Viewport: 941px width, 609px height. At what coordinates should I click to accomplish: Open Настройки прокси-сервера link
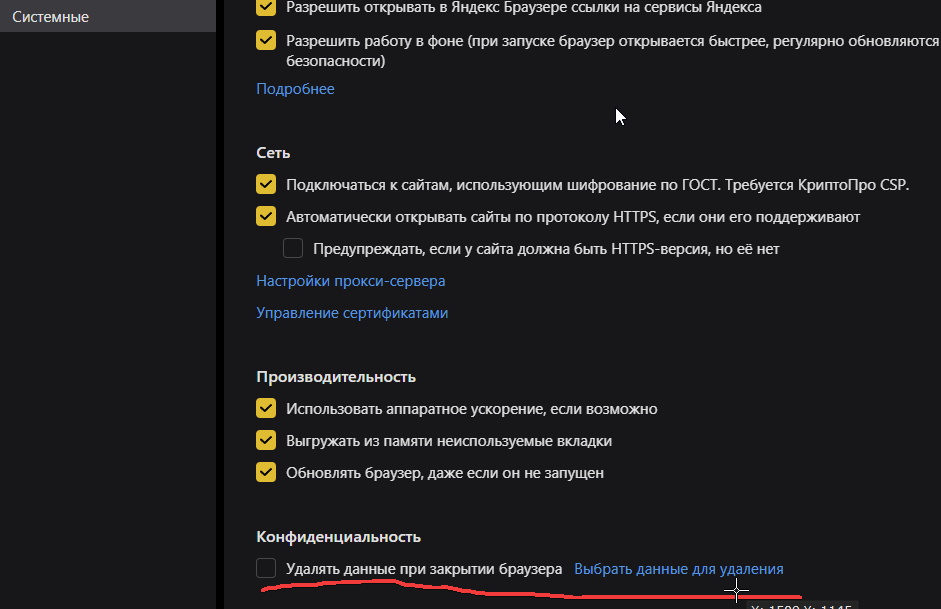click(350, 281)
